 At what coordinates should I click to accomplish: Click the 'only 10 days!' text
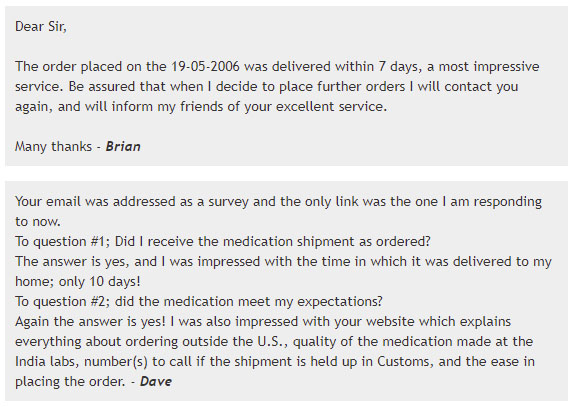(x=99, y=282)
